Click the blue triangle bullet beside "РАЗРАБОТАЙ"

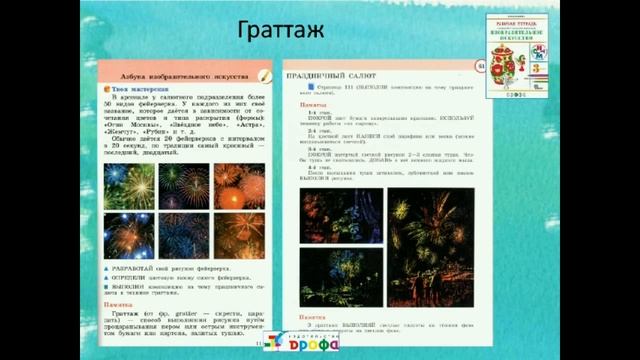(x=106, y=269)
